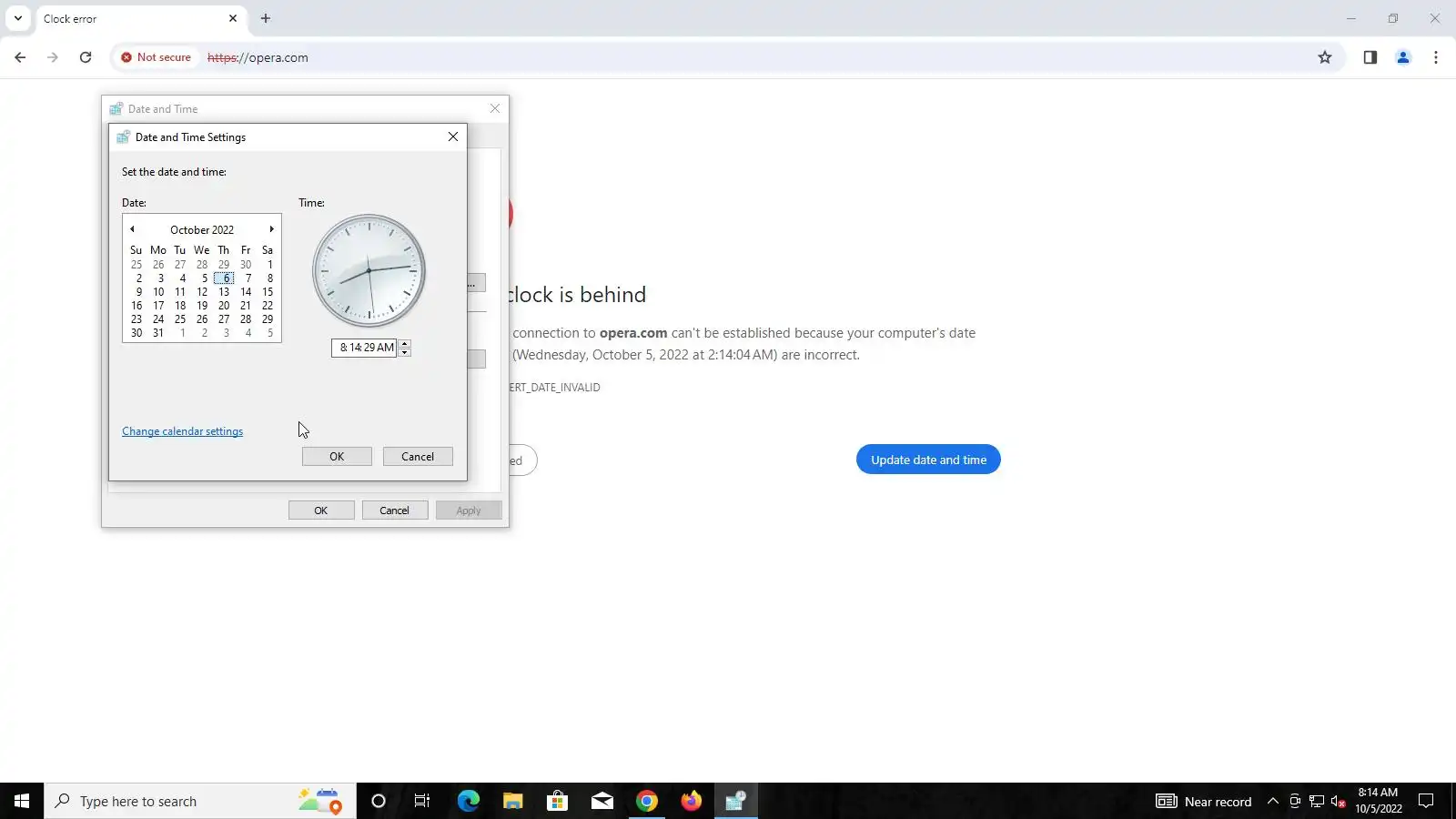Screen dimensions: 1456x819
Task: Go to next month in calendar
Action: click(x=271, y=229)
